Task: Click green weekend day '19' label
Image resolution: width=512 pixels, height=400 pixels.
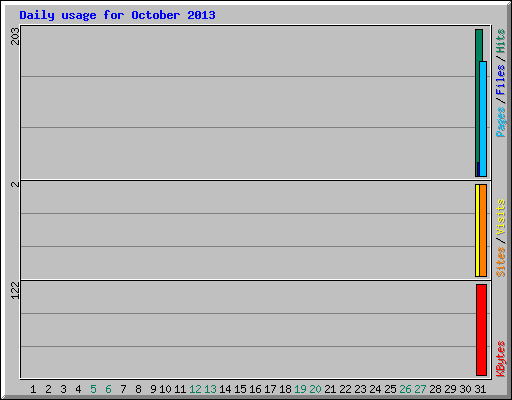Action: point(300,389)
